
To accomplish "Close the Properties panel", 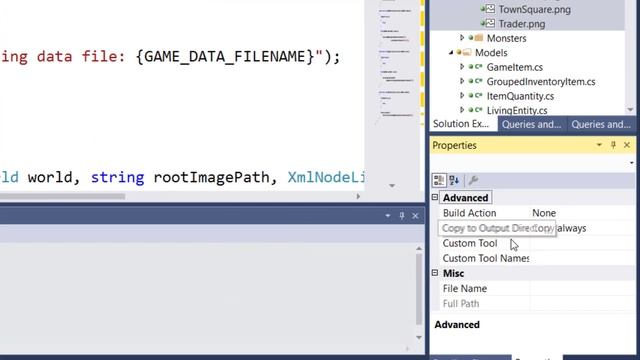I will (627, 145).
